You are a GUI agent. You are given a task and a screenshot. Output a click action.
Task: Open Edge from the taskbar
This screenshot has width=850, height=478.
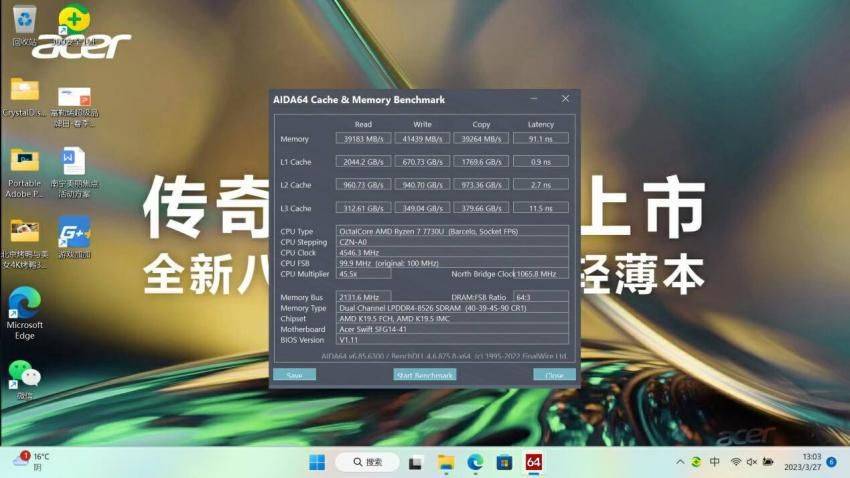tap(475, 462)
